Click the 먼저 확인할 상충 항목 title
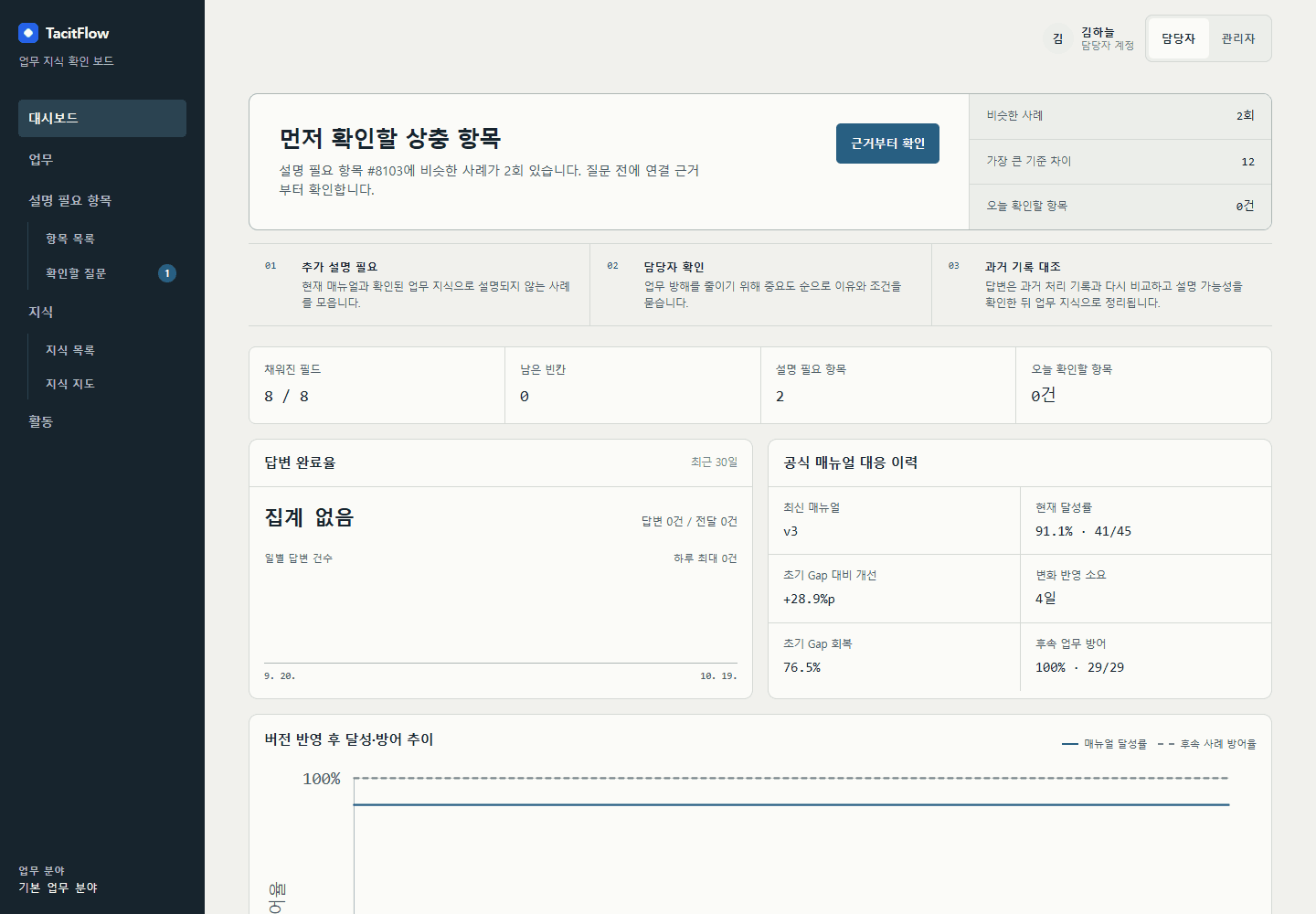1316x914 pixels. click(390, 138)
